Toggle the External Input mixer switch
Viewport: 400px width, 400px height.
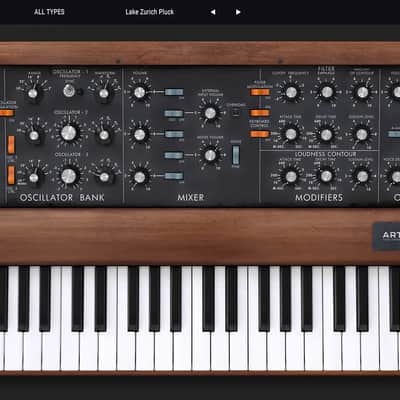click(x=174, y=114)
